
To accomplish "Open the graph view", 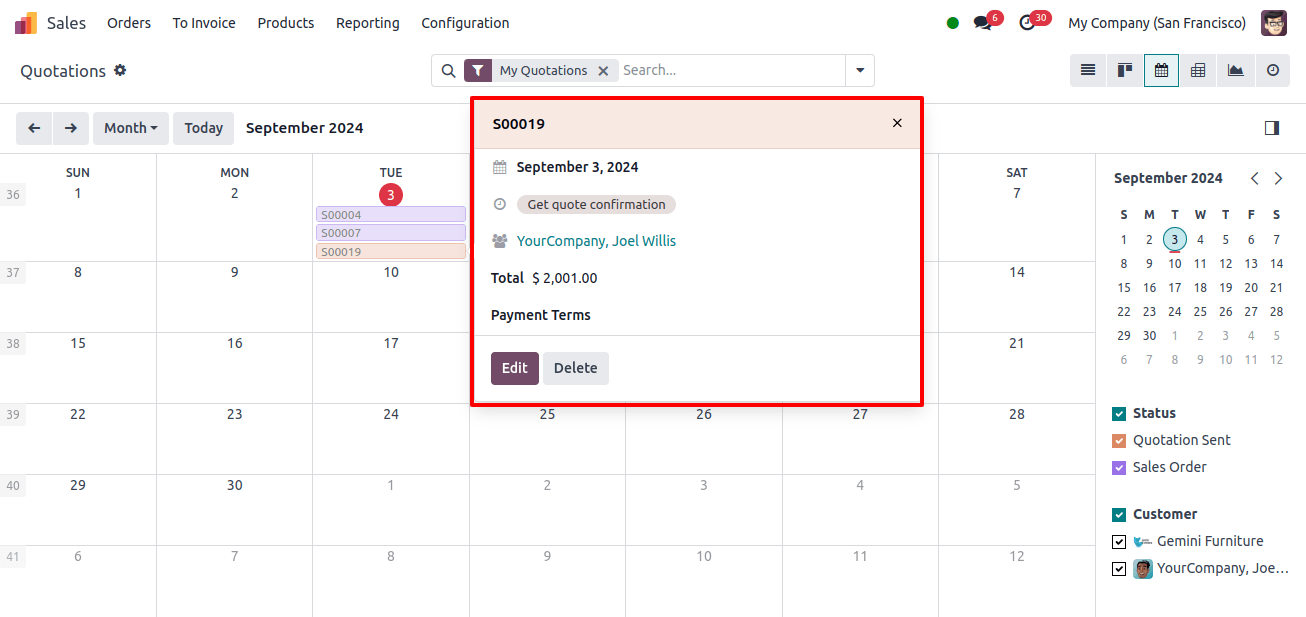I will click(1236, 71).
